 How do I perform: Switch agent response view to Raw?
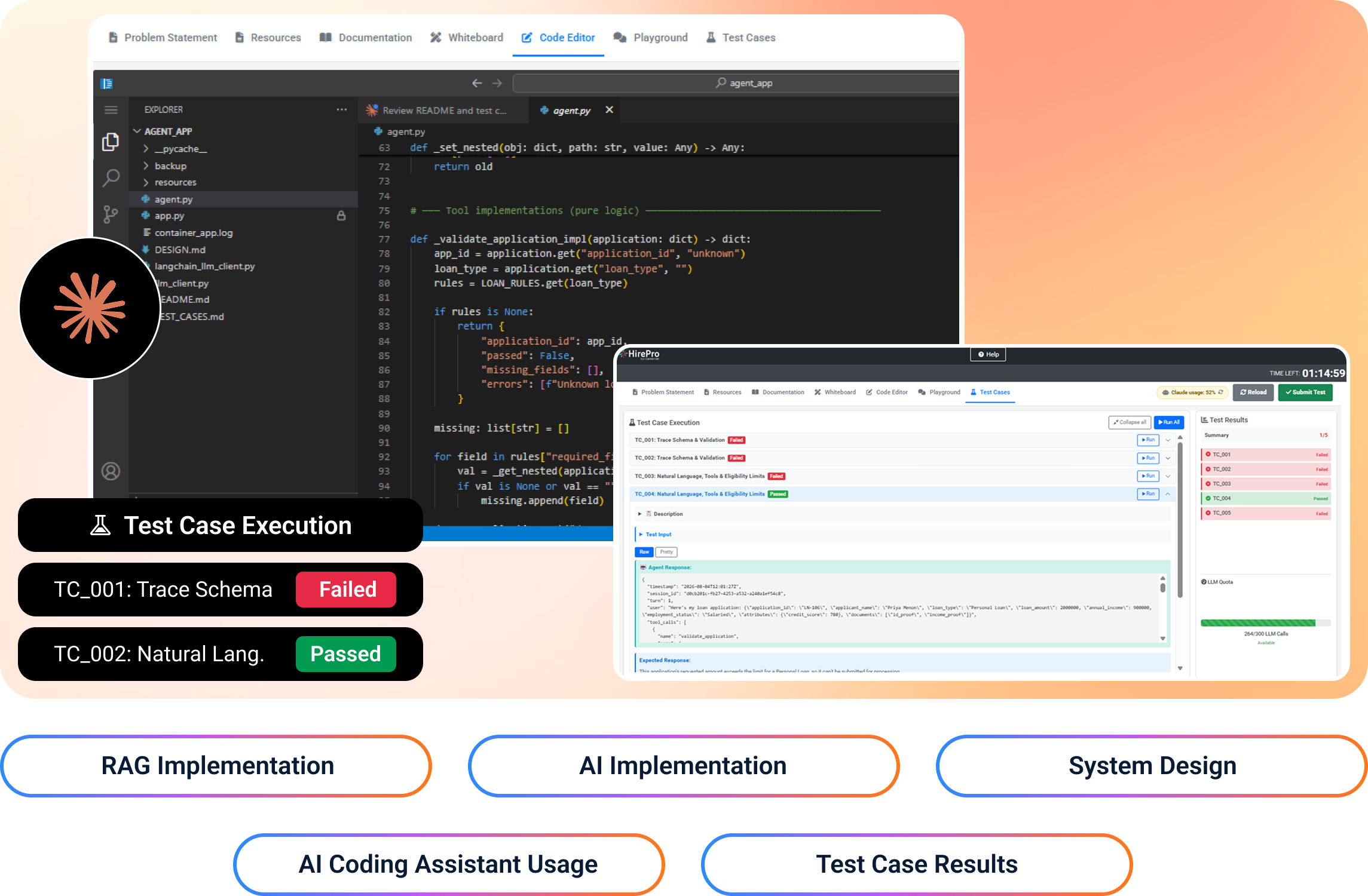click(644, 552)
